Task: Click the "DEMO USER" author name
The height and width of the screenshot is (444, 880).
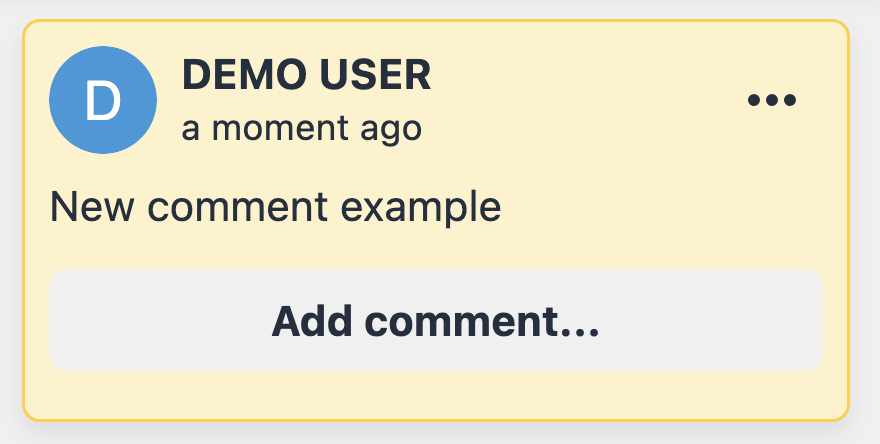Action: pyautogui.click(x=306, y=76)
